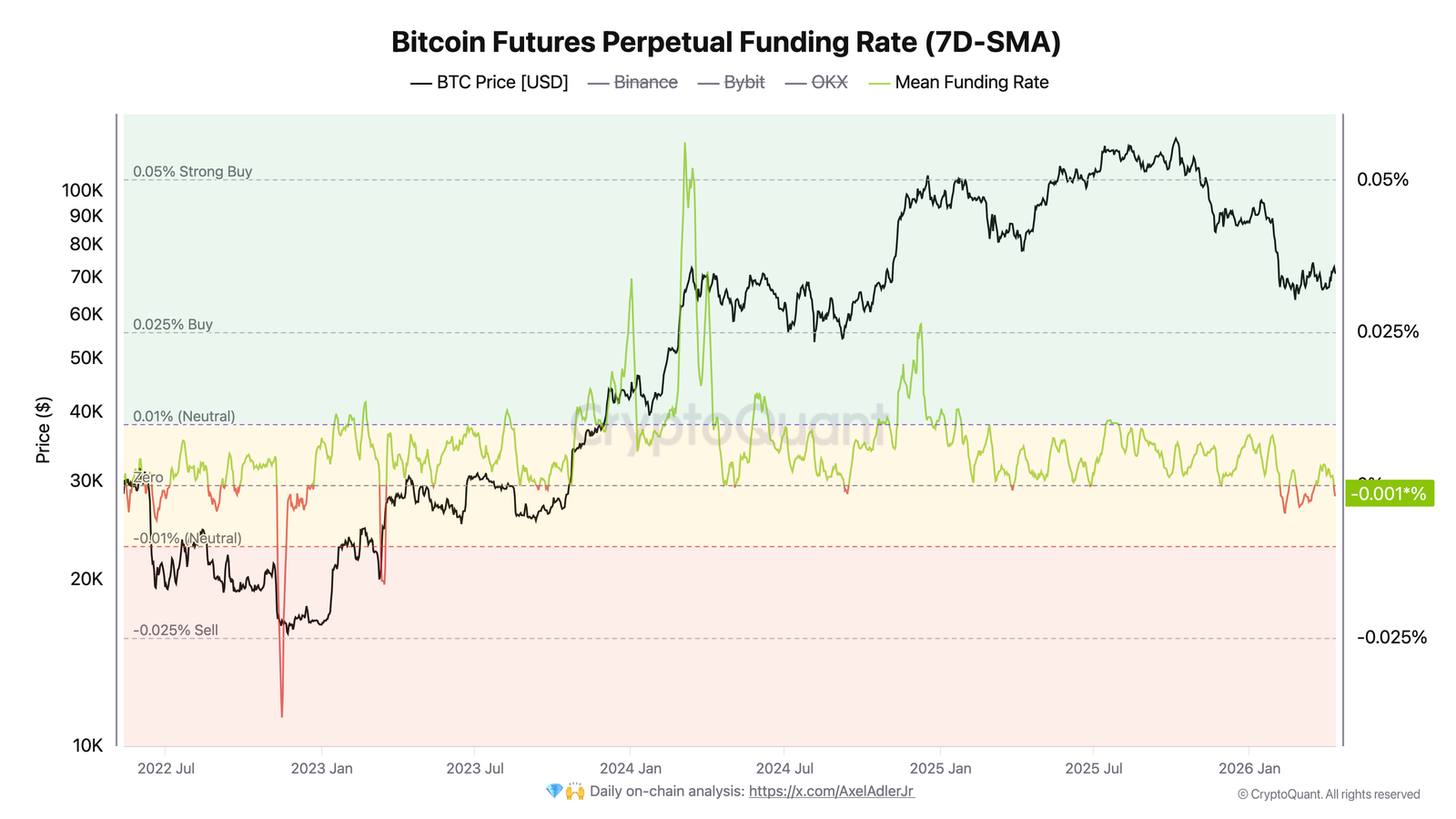
Task: Click the green -0.001*% value badge
Action: [1389, 494]
